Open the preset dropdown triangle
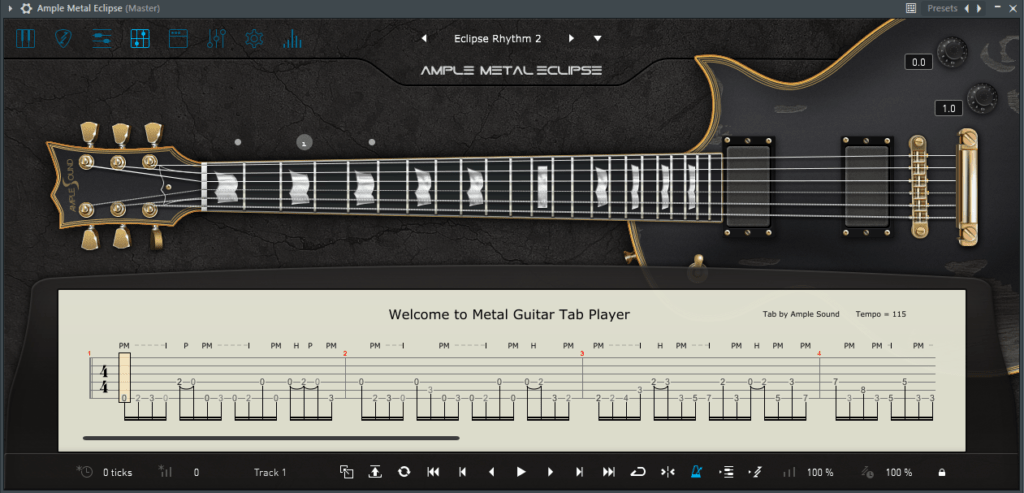 [598, 39]
